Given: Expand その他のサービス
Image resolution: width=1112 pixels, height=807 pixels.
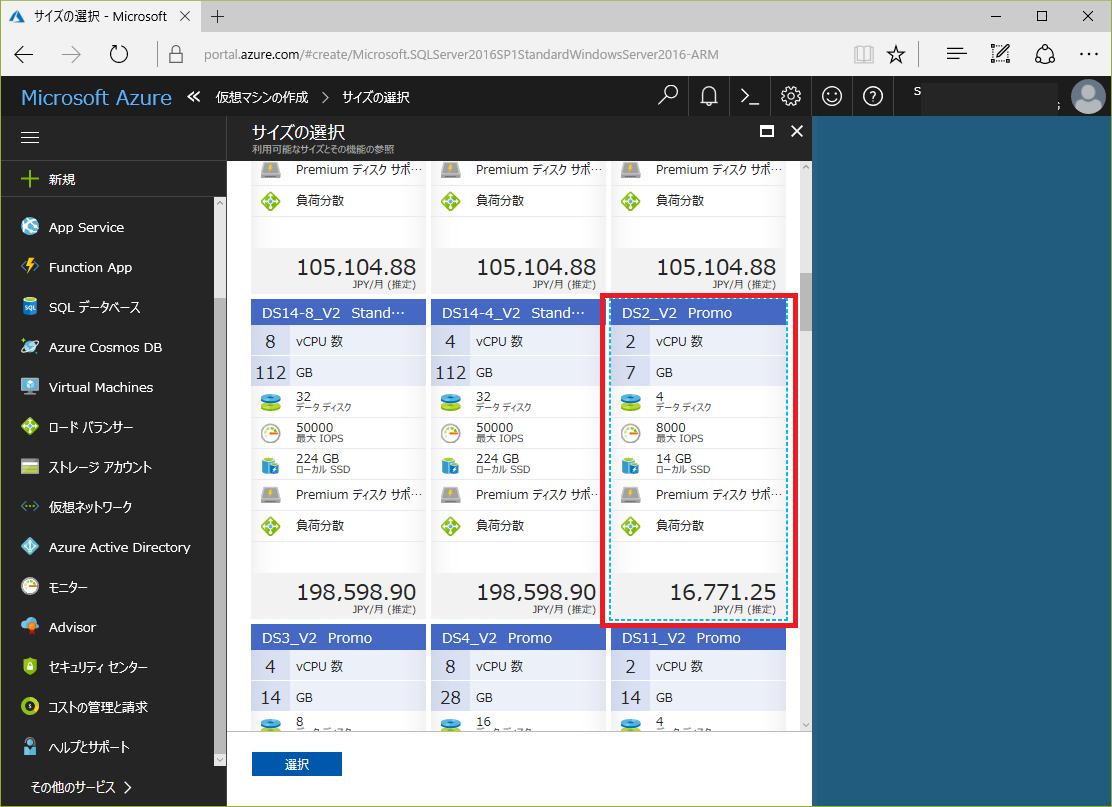Looking at the screenshot, I should 81,787.
